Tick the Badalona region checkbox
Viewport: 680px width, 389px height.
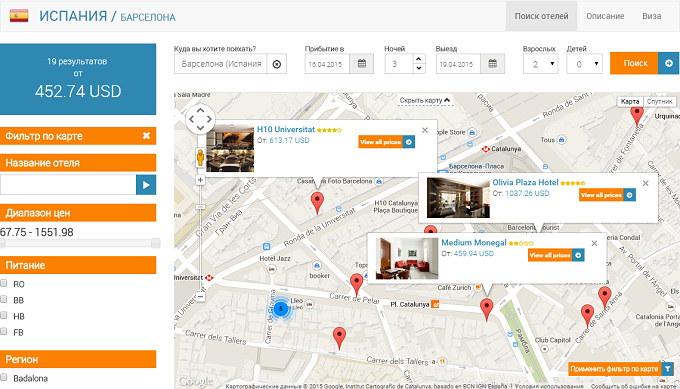pos(4,377)
